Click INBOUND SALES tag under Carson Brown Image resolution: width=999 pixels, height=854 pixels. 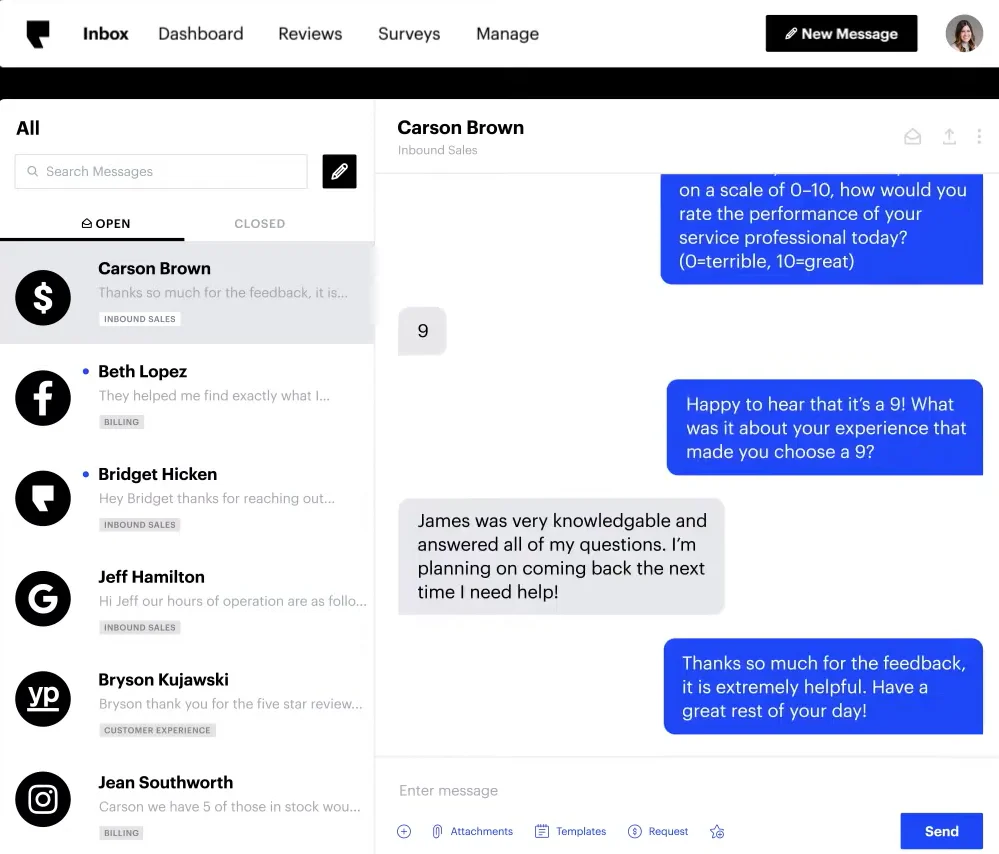click(140, 319)
